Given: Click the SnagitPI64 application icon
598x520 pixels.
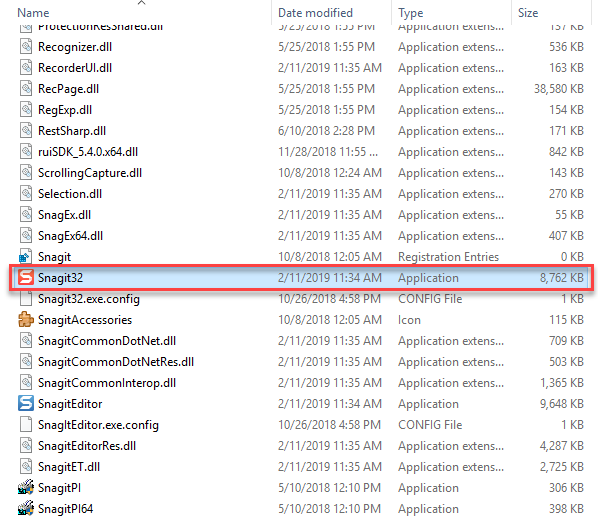Looking at the screenshot, I should point(26,509).
